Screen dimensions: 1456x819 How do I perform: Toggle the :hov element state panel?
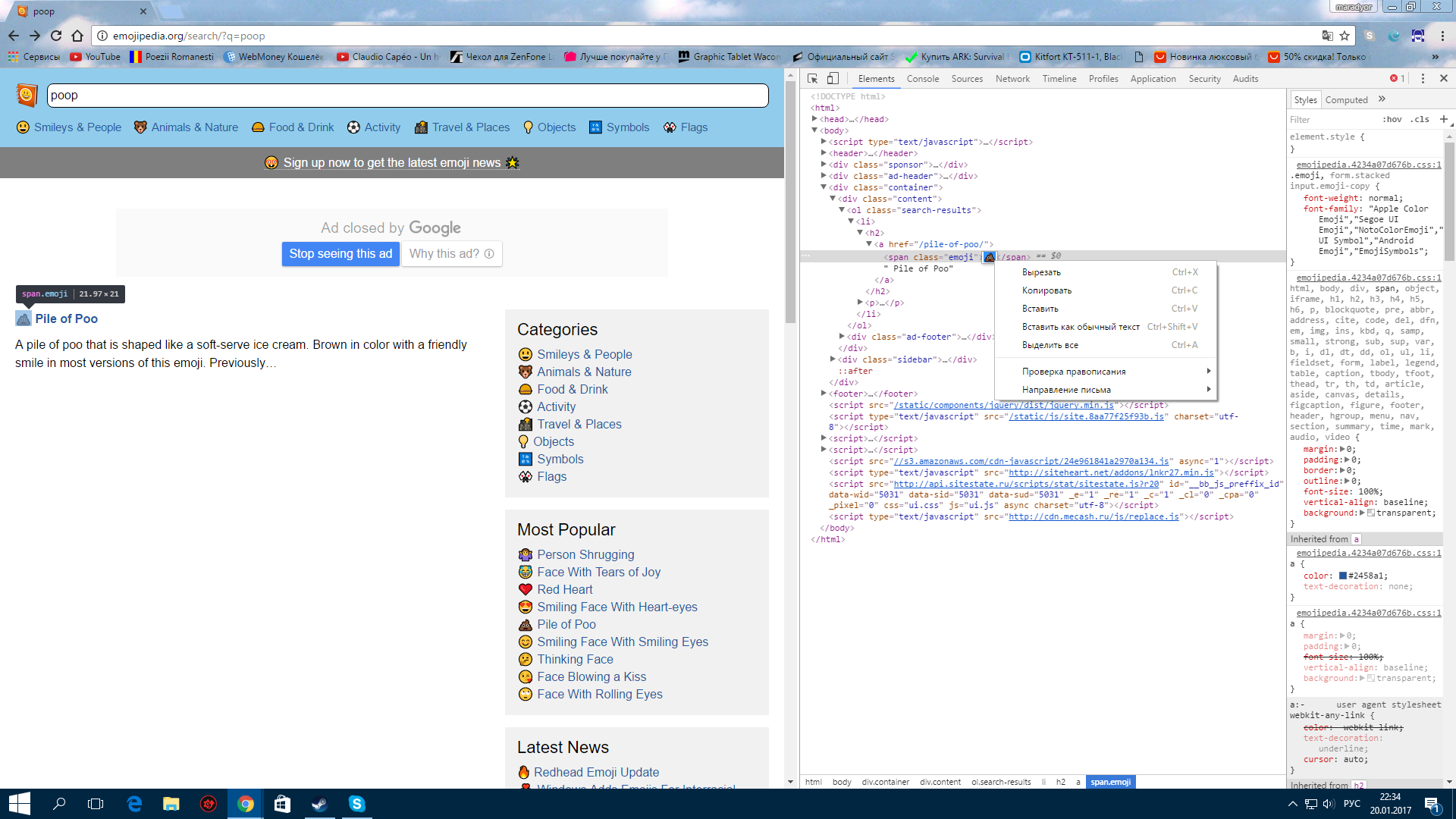click(1392, 119)
